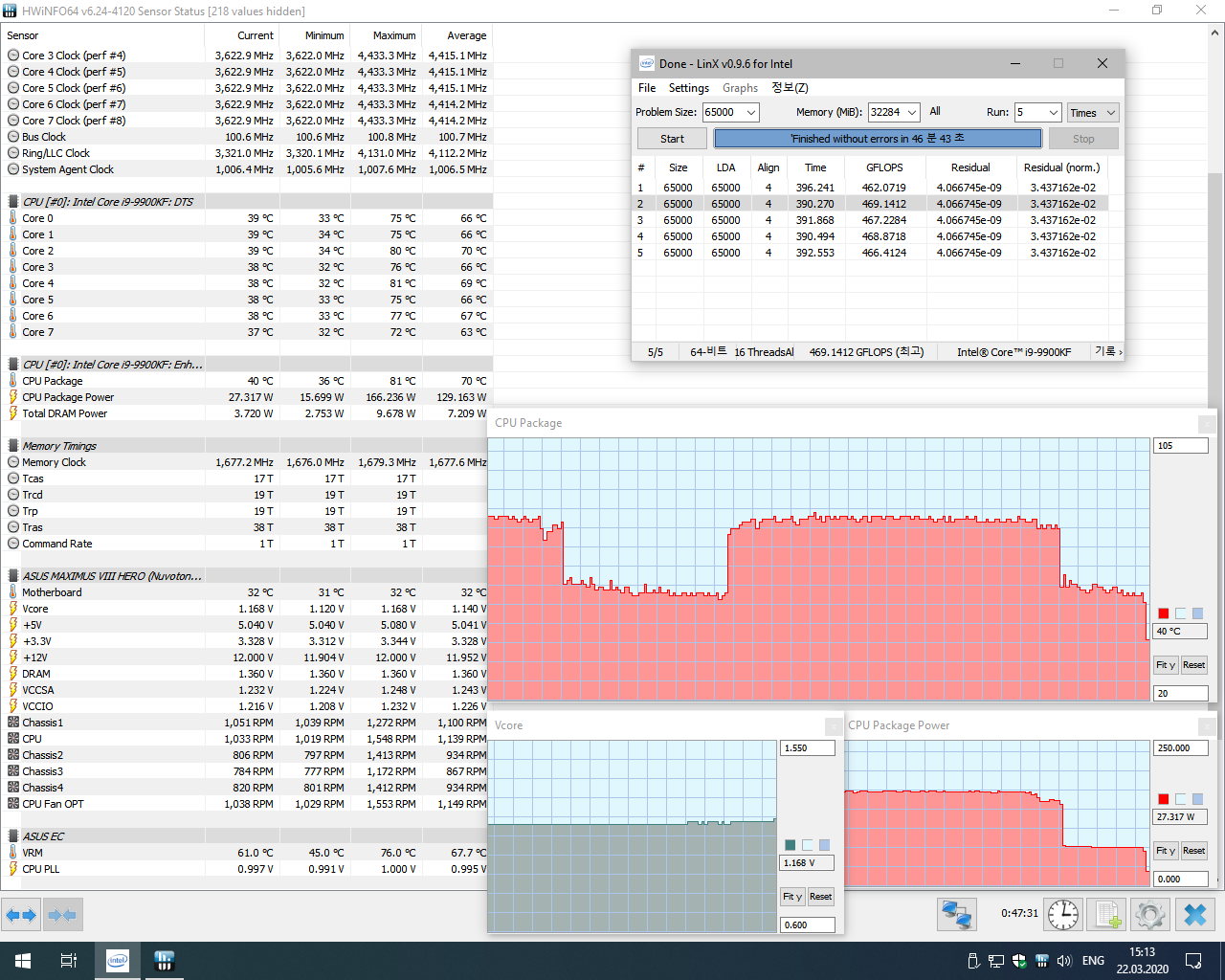Click the log file icon with green plus
This screenshot has width=1225, height=980.
point(1107,915)
